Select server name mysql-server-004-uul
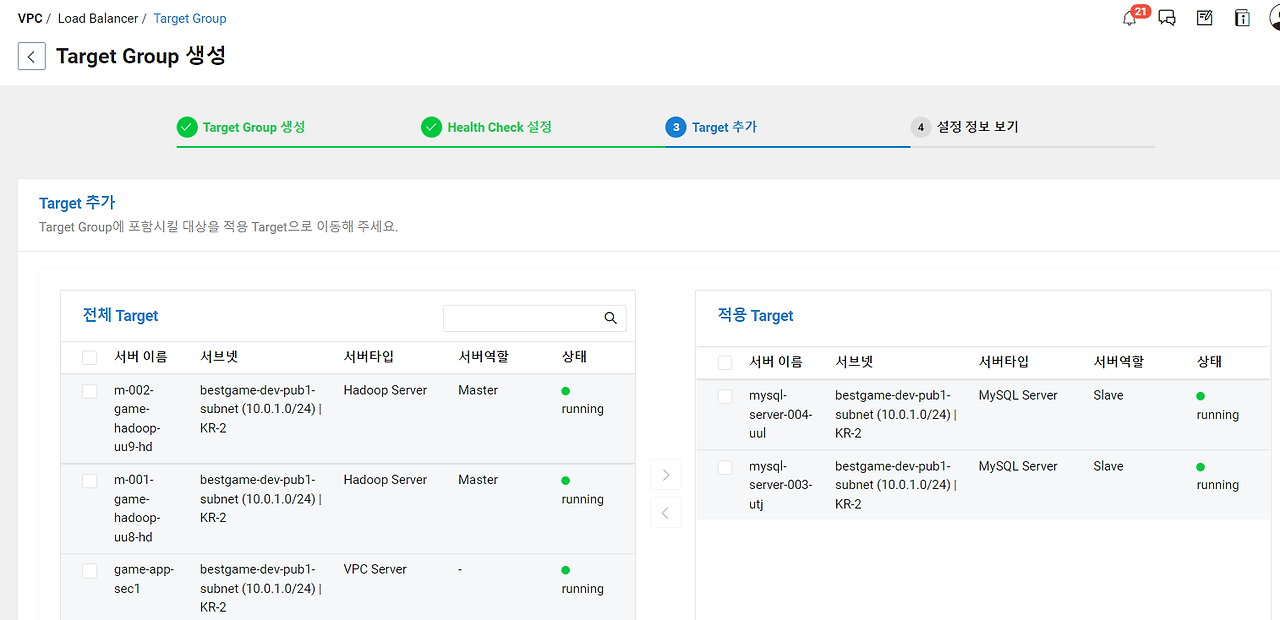The image size is (1280, 620). click(x=781, y=414)
